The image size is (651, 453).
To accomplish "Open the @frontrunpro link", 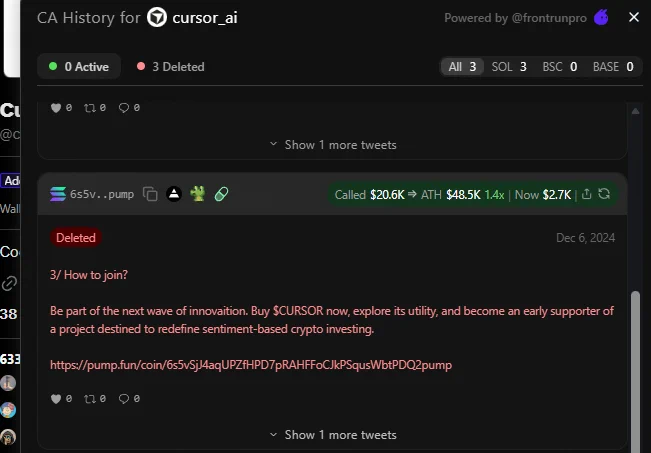I will (549, 18).
